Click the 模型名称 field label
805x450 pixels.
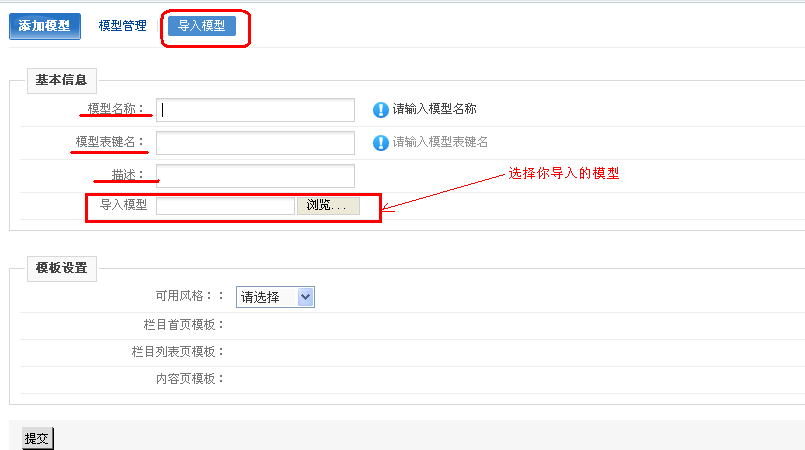point(116,109)
